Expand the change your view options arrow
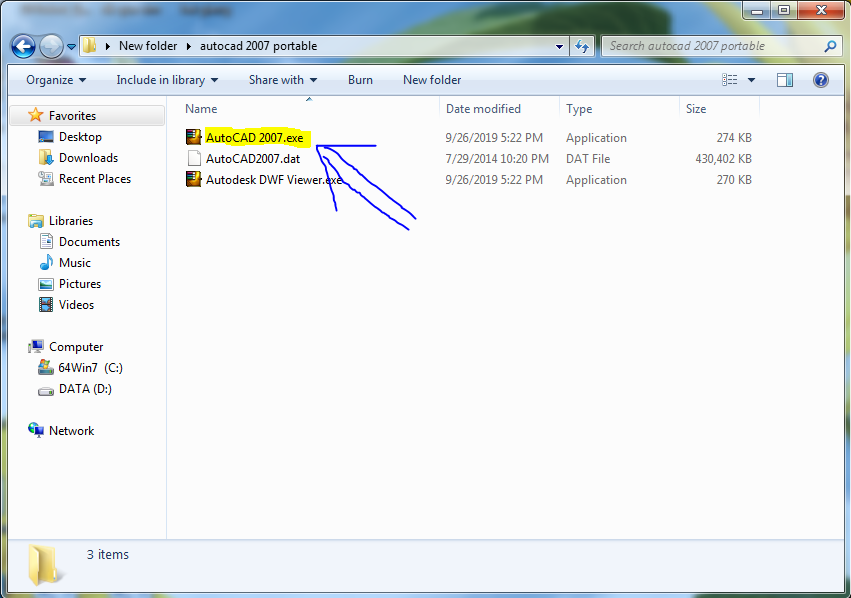This screenshot has height=598, width=851. [751, 80]
